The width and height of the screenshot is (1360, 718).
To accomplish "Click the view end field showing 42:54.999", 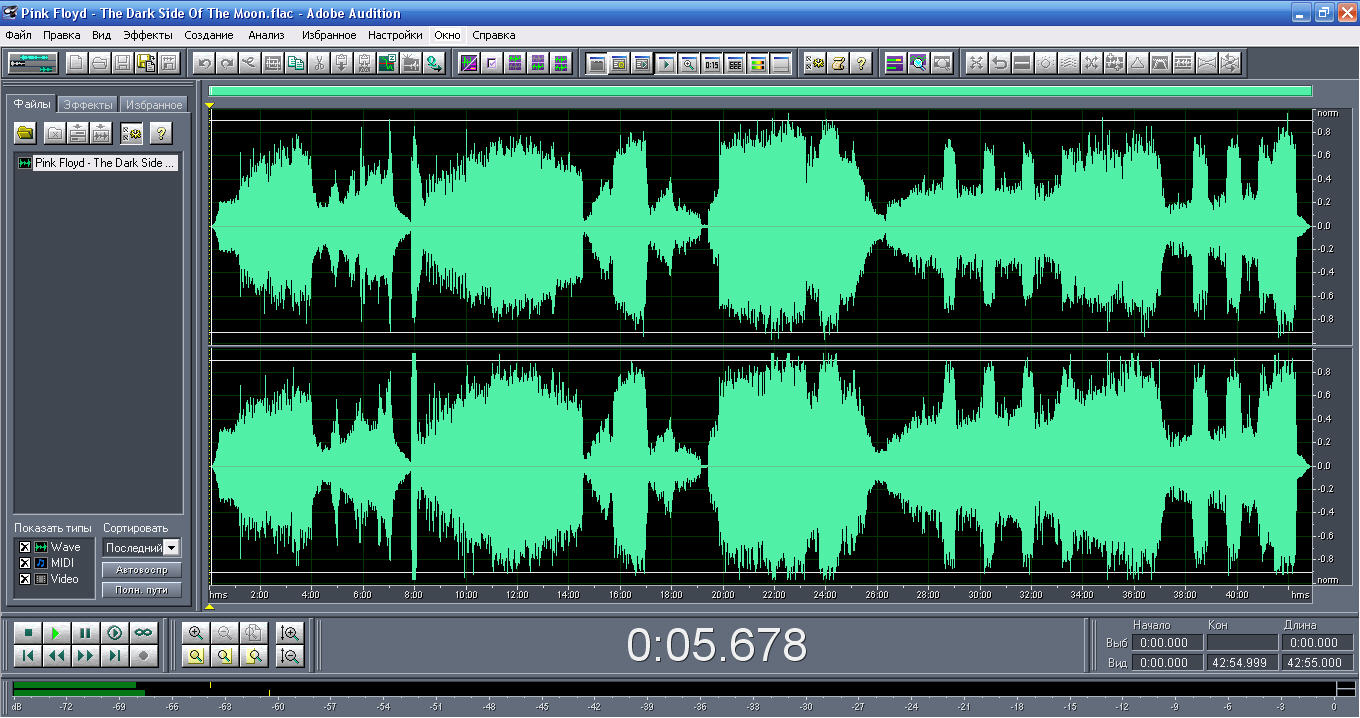I will point(1245,663).
